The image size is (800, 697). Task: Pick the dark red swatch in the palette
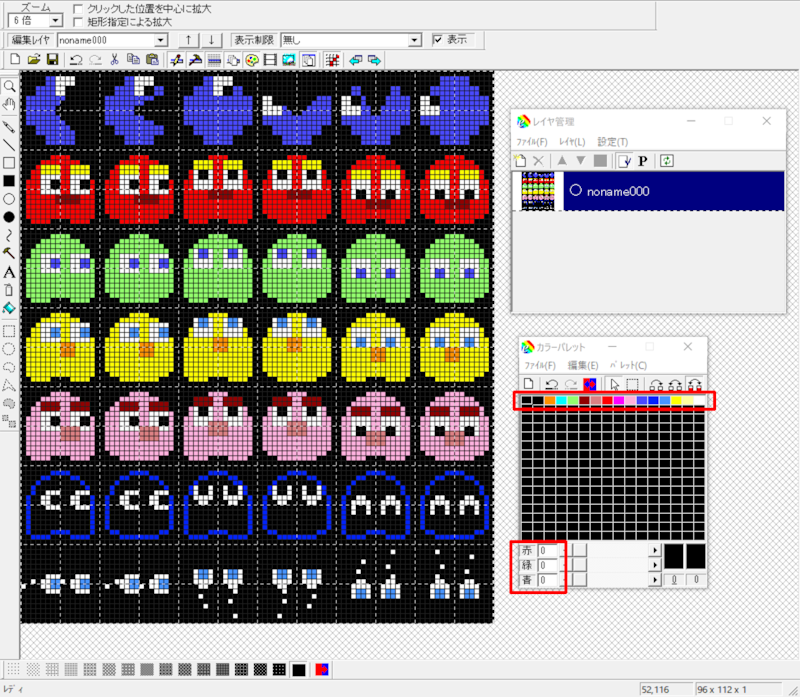click(584, 401)
